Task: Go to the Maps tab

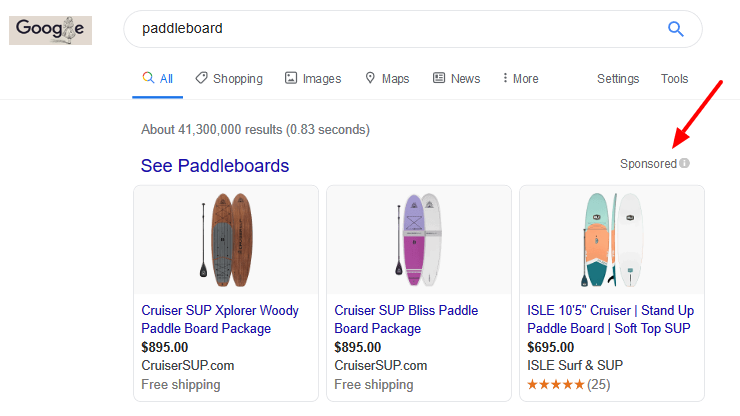Action: coord(387,79)
